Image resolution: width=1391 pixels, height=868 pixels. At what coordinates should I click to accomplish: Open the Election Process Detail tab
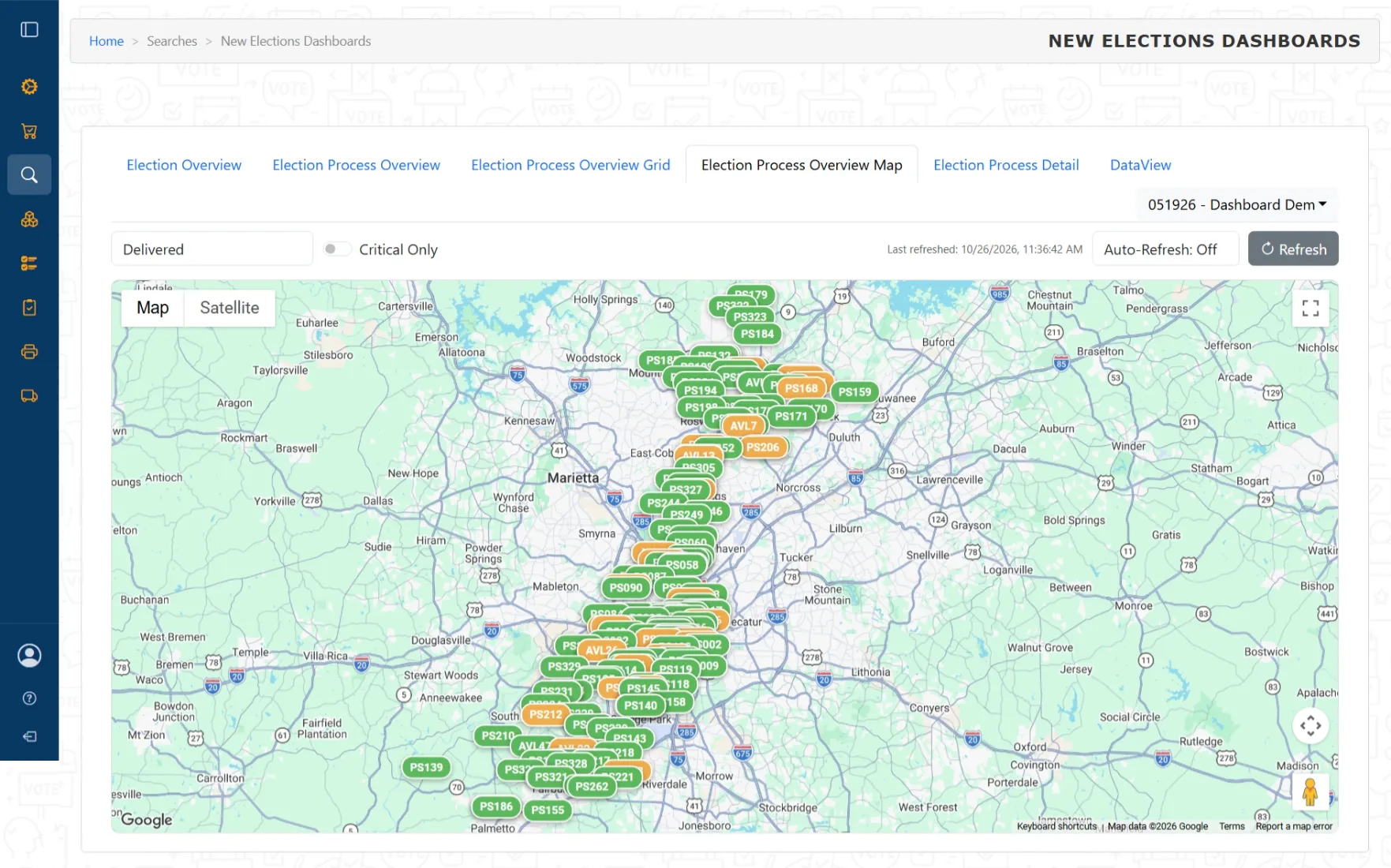(1006, 165)
